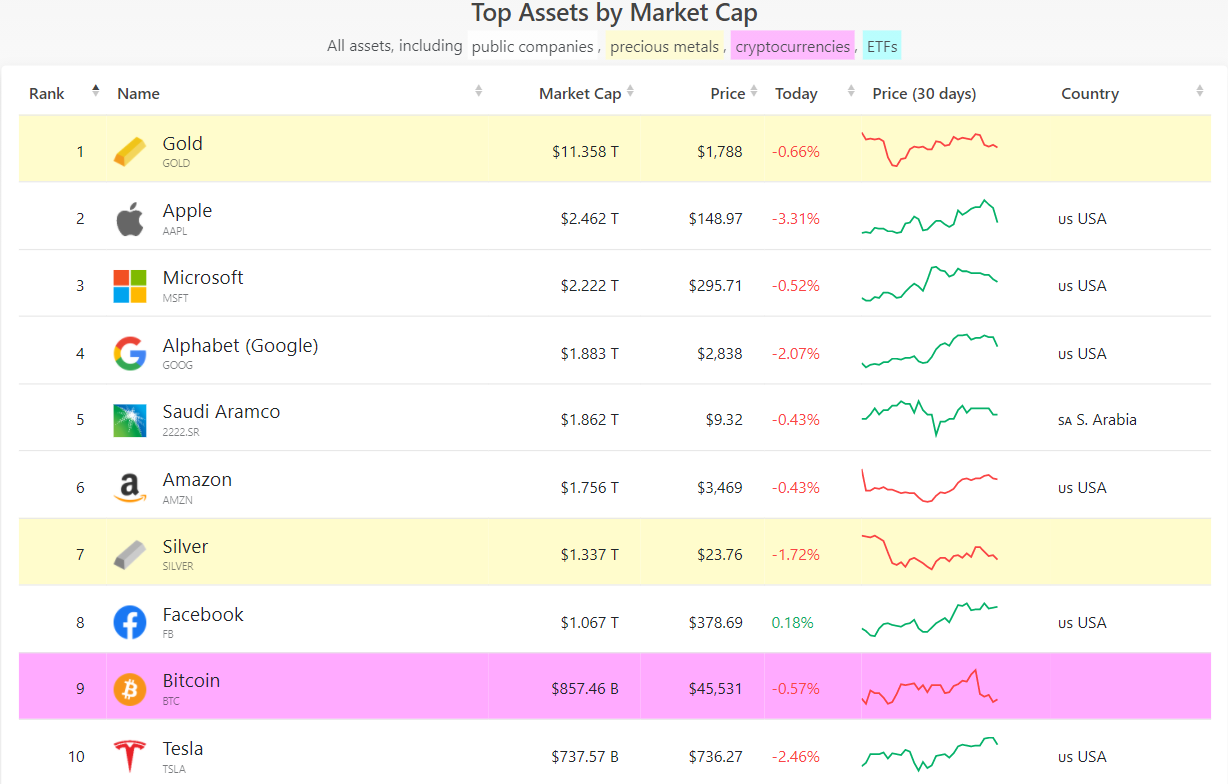This screenshot has height=784, width=1228.
Task: Open the Apple company link
Action: click(x=187, y=211)
